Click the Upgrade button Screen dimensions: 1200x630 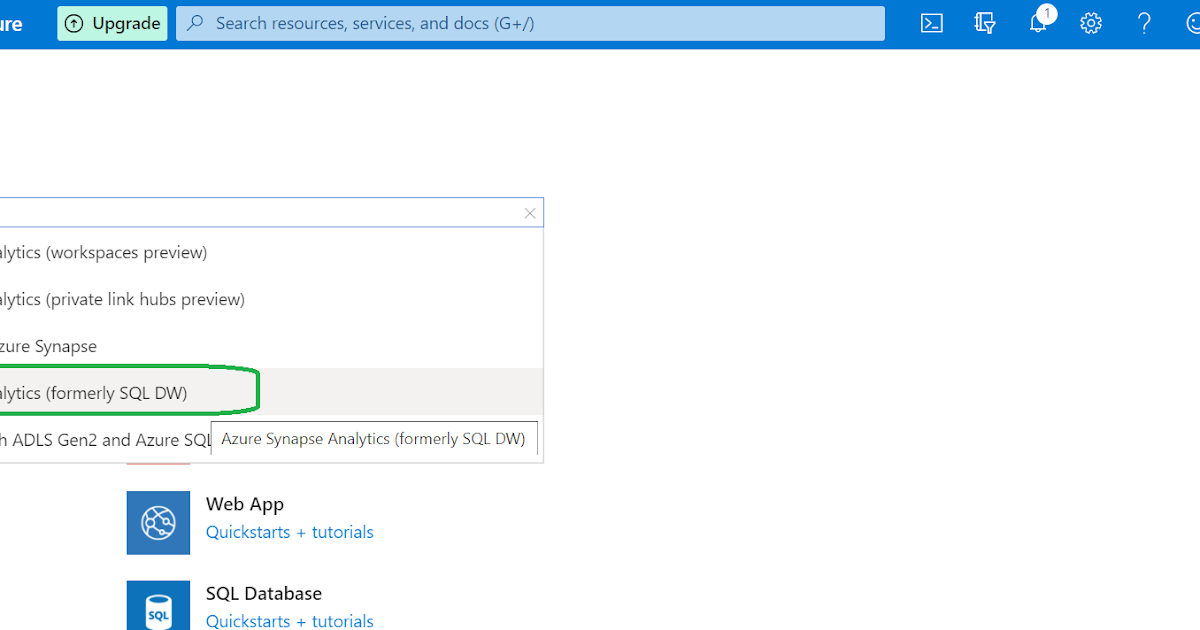(112, 22)
